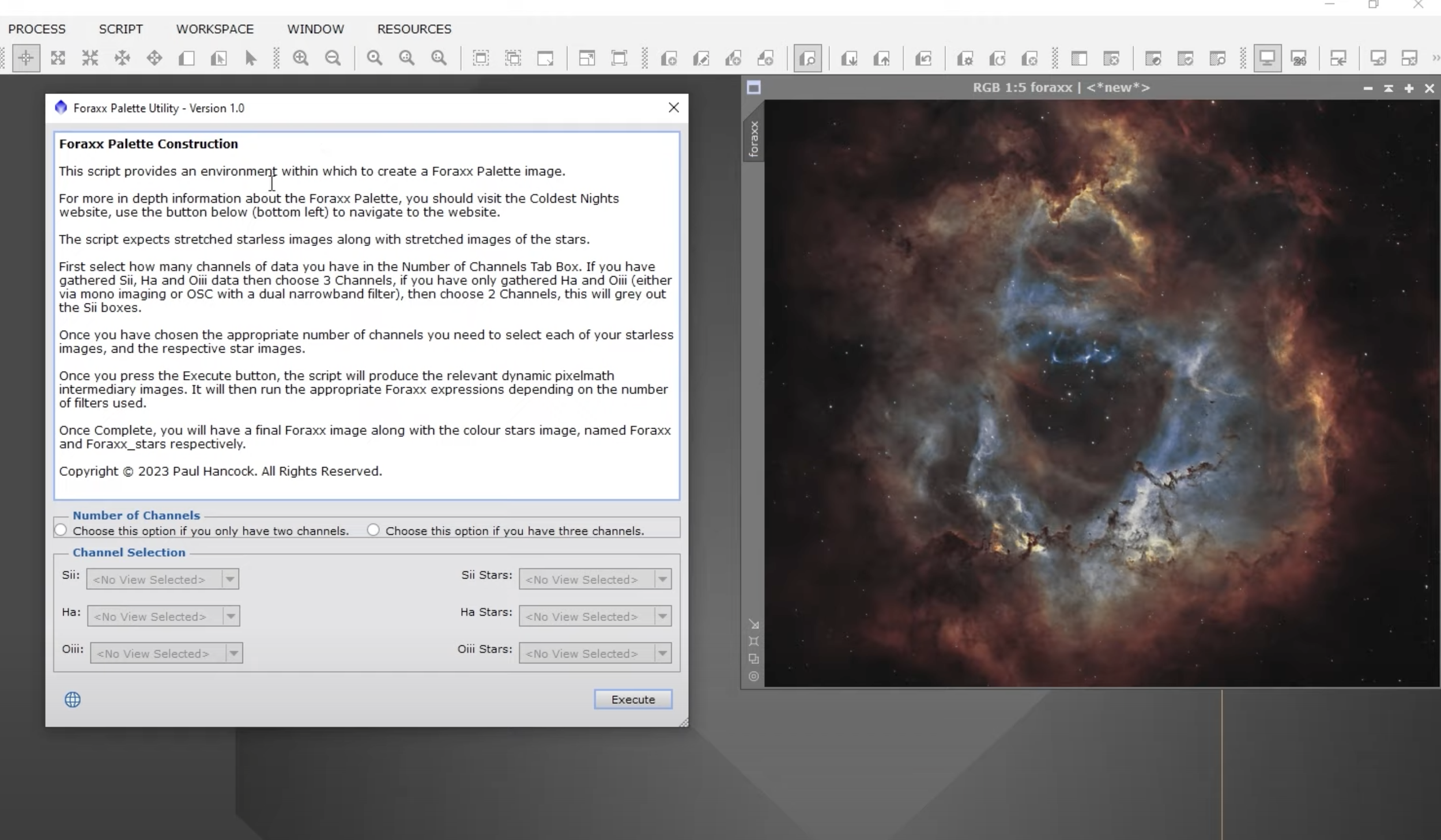Select the arrow pointer tool icon
Viewport: 1441px width, 840px height.
(250, 58)
